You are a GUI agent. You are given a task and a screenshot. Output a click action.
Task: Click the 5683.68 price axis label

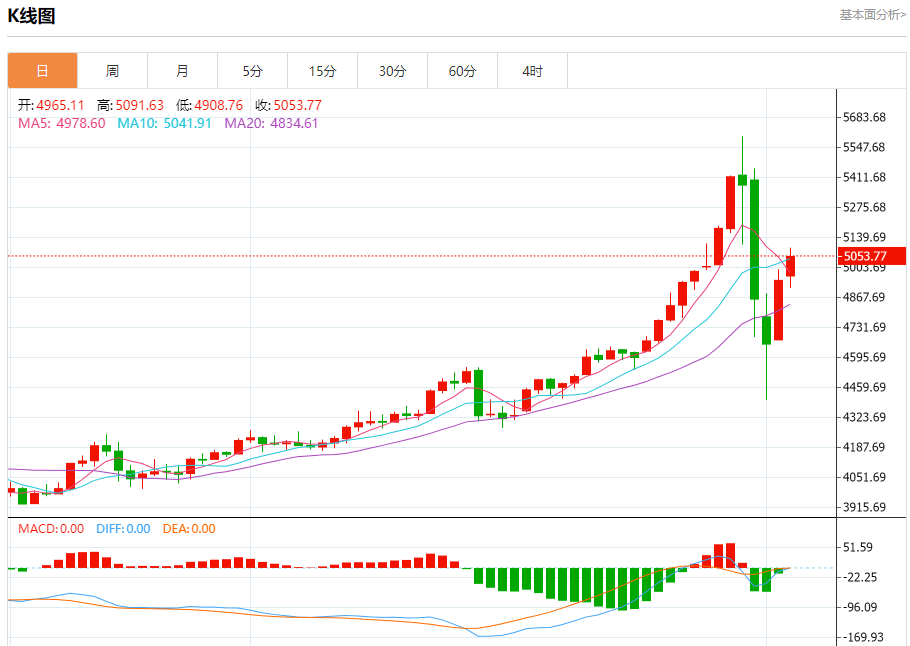[x=865, y=117]
